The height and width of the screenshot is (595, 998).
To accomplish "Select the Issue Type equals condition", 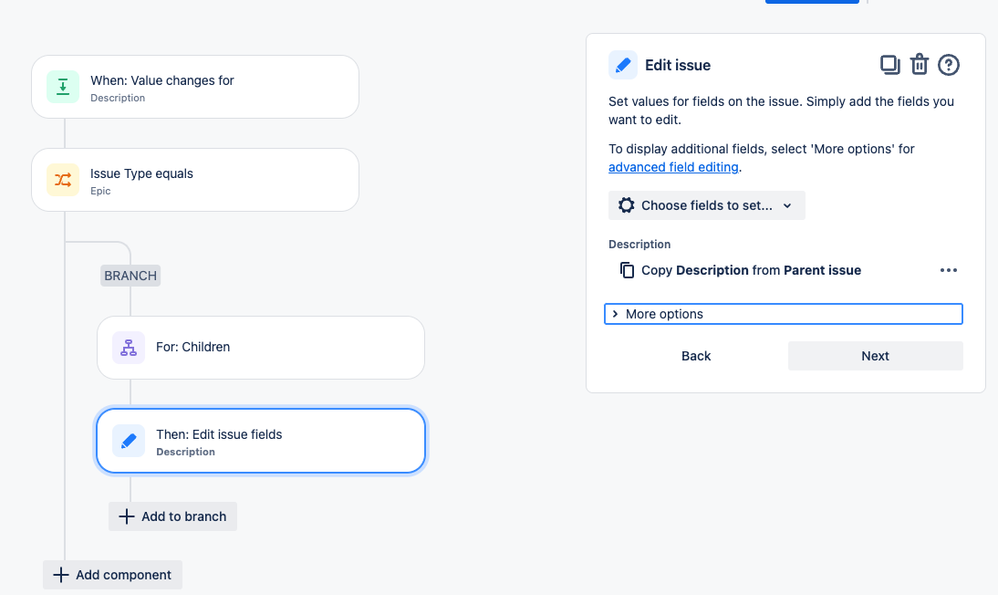I will pos(195,180).
